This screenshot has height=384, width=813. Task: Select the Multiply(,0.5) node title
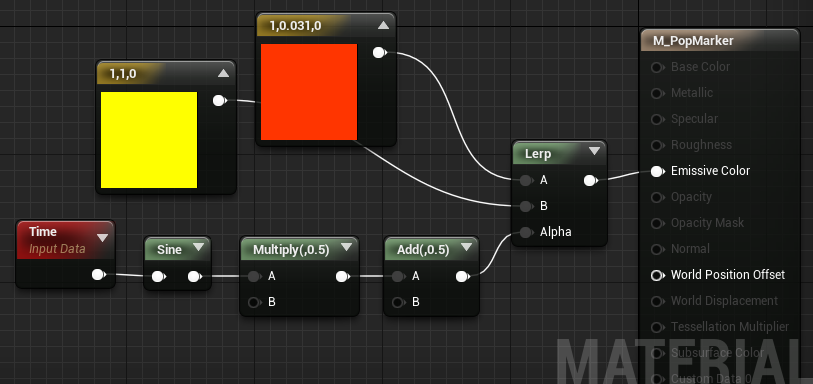click(x=291, y=250)
